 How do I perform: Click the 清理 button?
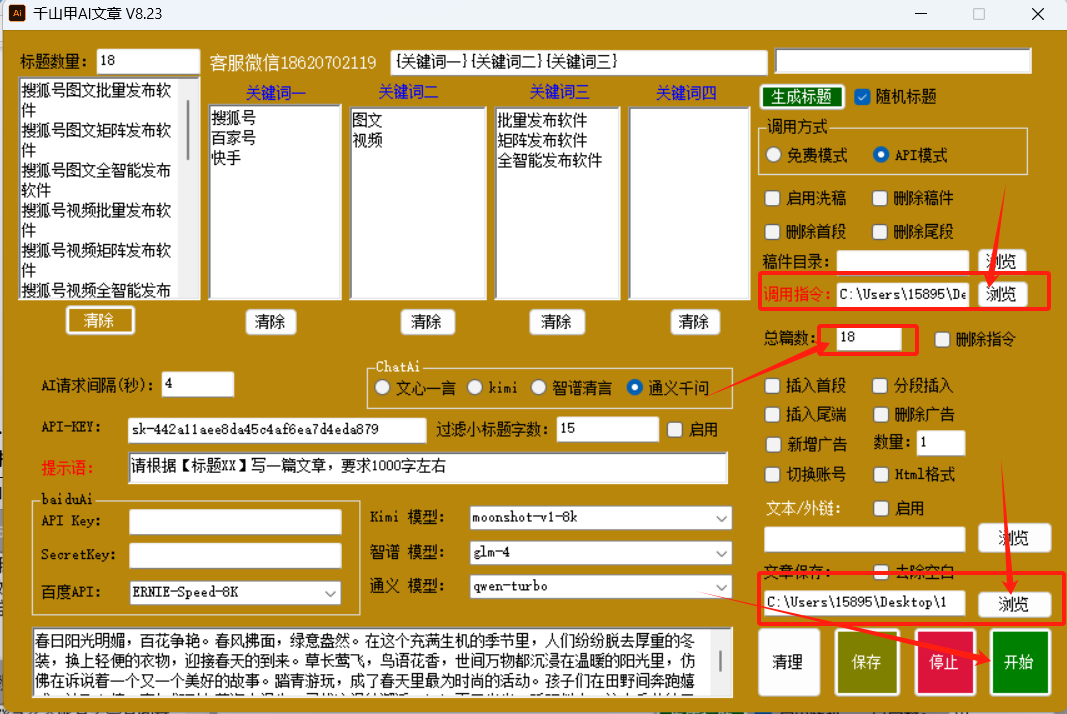coord(787,662)
